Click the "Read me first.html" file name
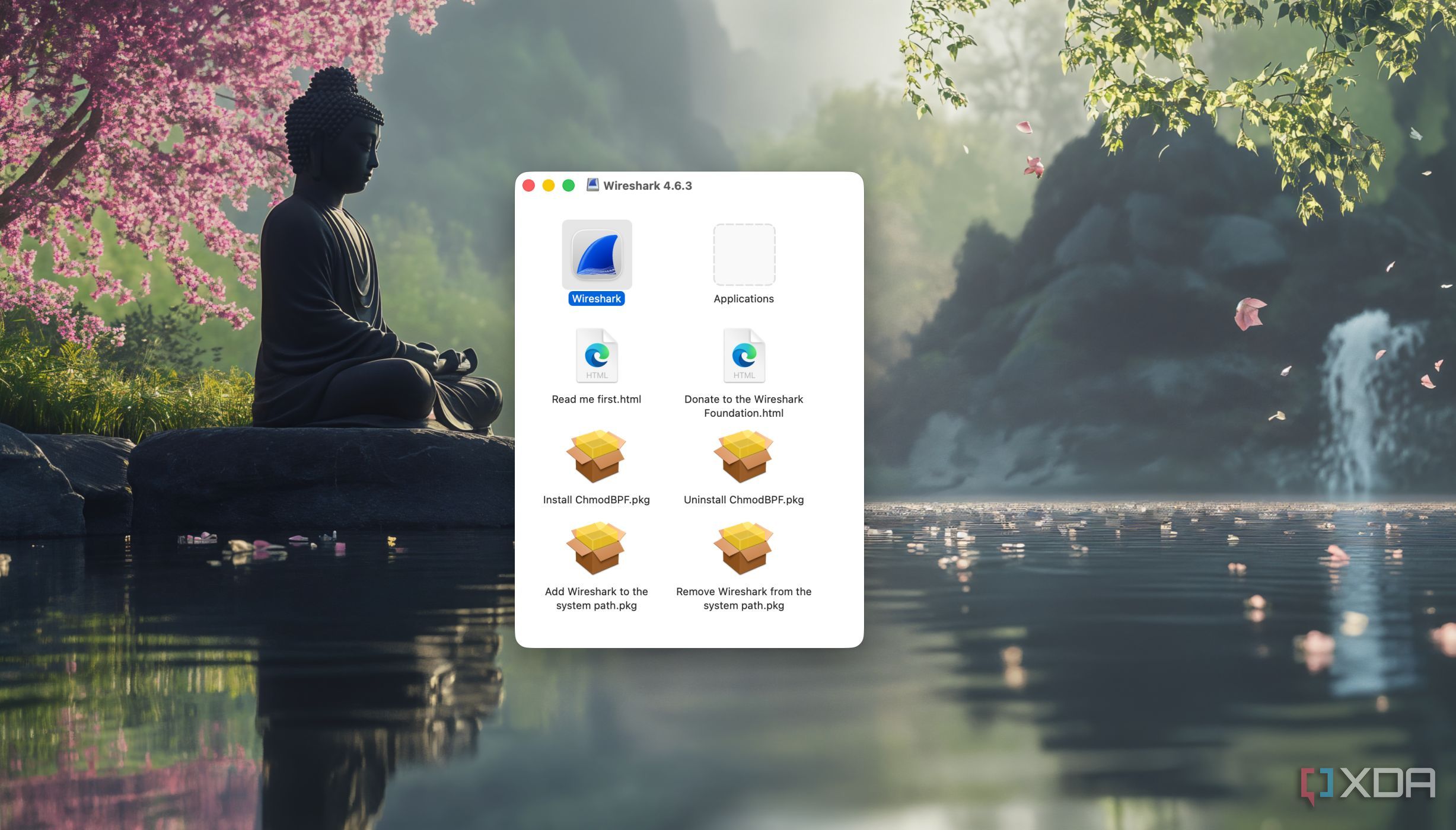Image resolution: width=1456 pixels, height=830 pixels. click(x=597, y=399)
